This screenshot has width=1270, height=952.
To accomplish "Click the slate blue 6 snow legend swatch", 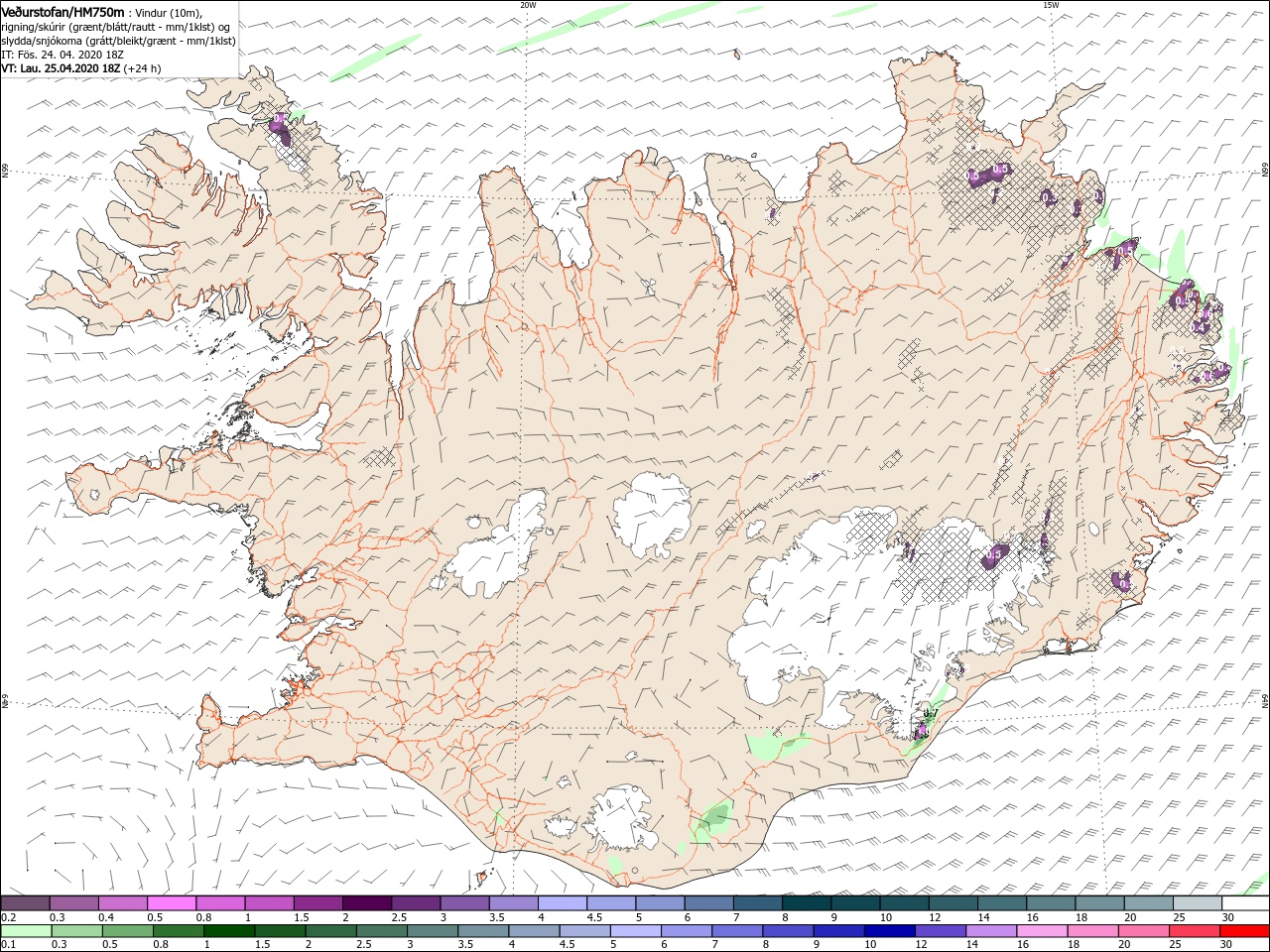I will click(x=709, y=903).
